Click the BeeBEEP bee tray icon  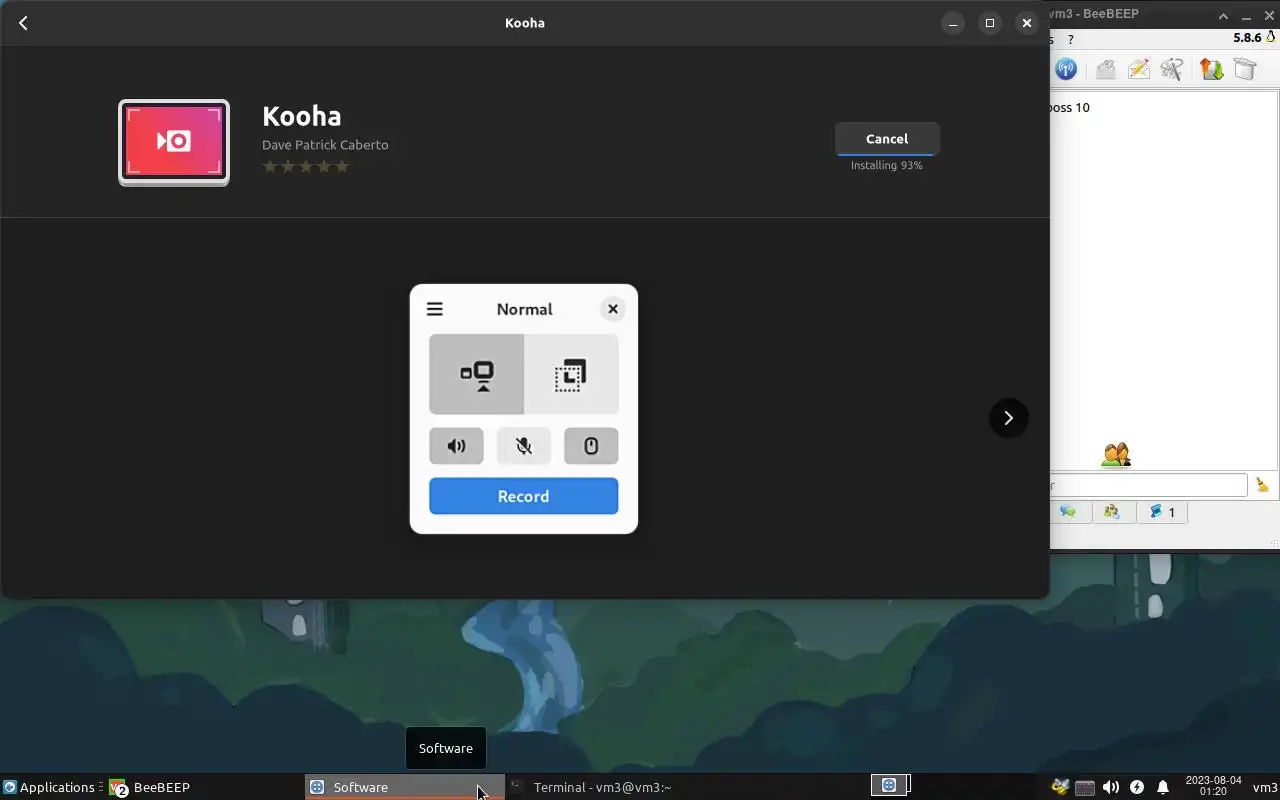1060,787
